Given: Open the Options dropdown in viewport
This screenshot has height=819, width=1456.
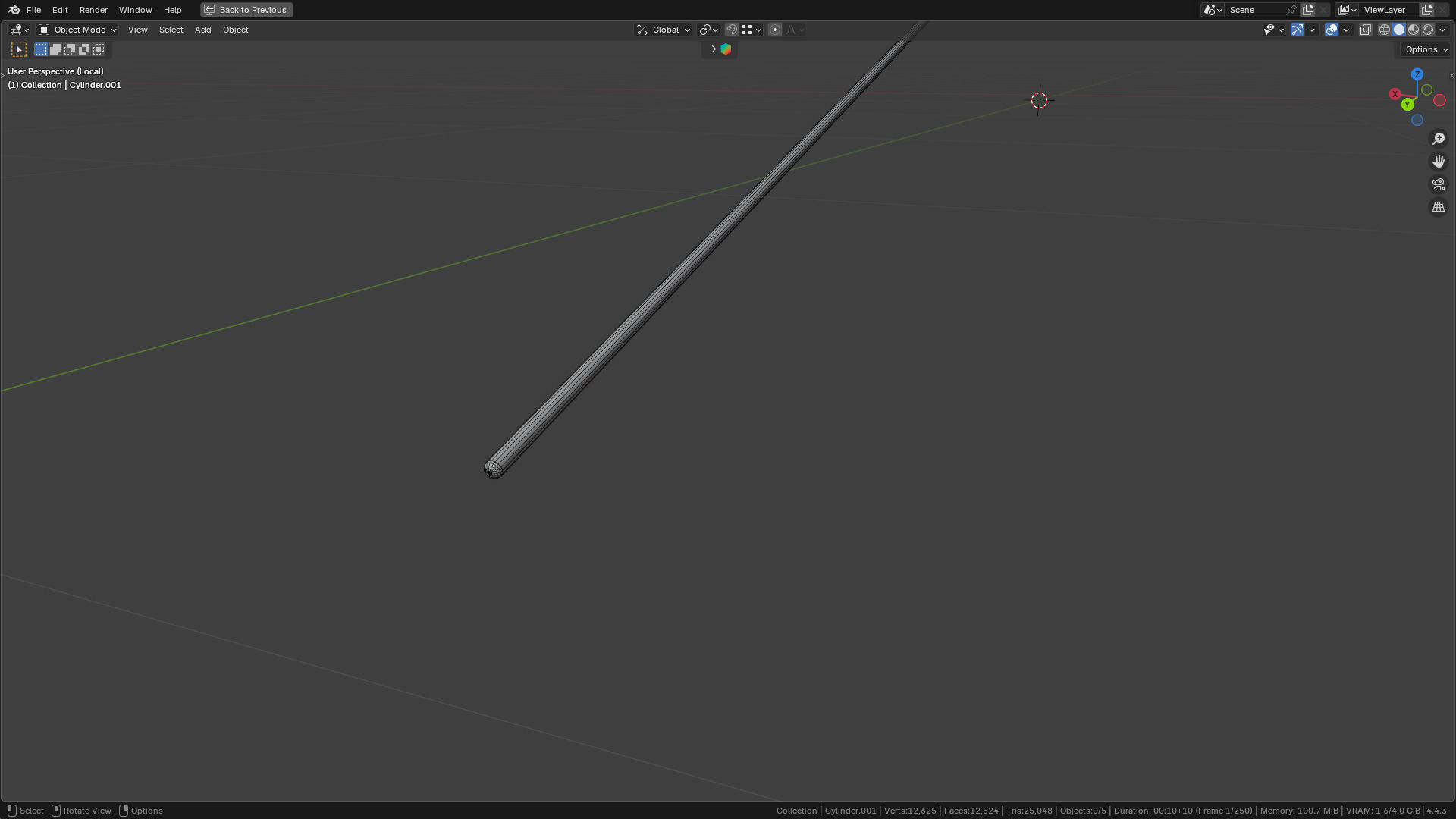Looking at the screenshot, I should 1426,49.
